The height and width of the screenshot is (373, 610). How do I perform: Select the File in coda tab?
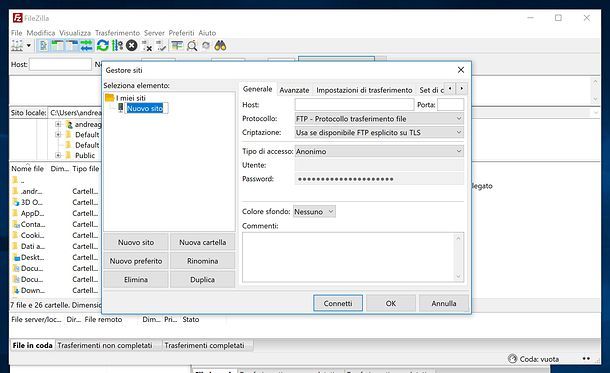click(32, 345)
